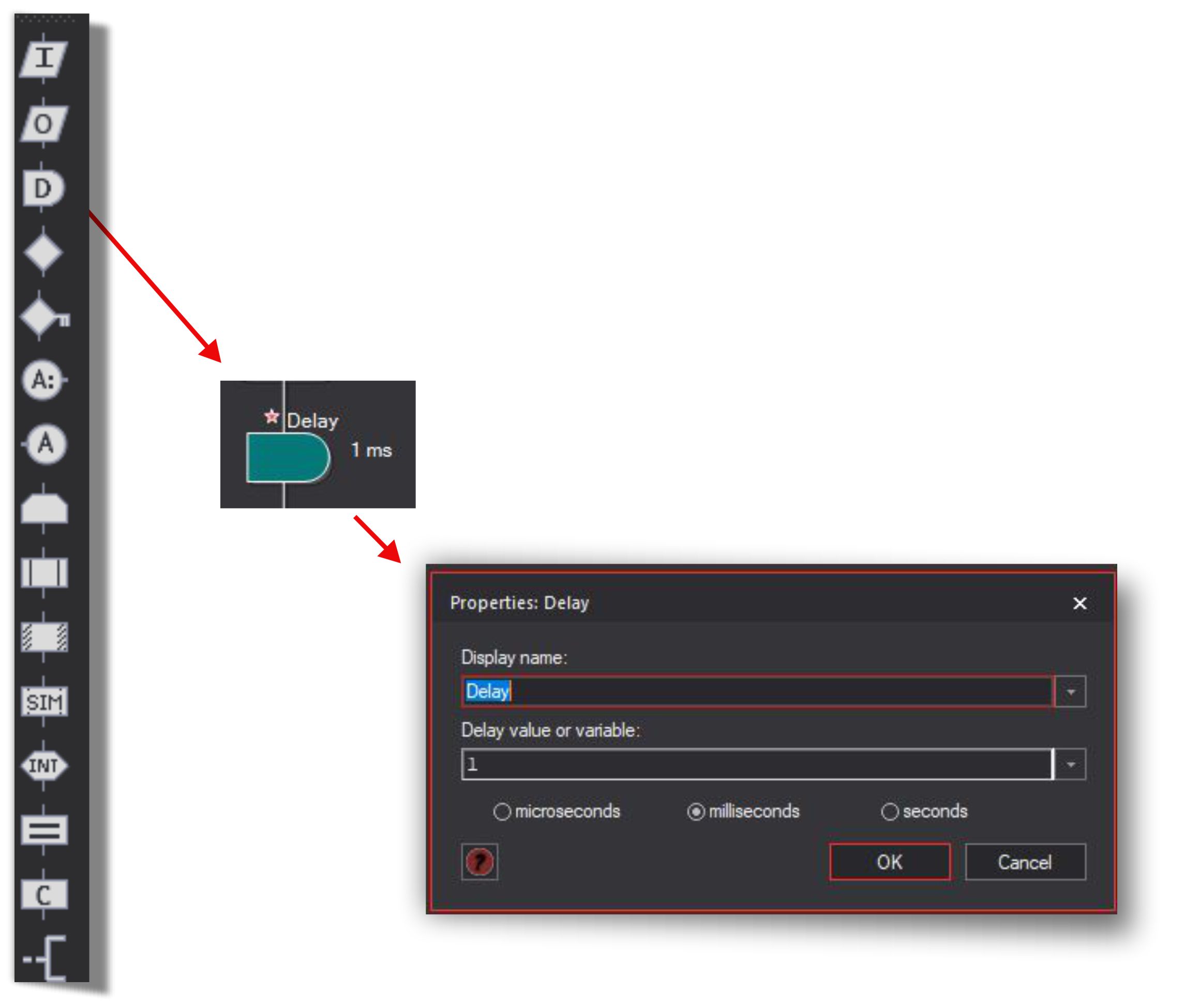
Task: Select the seconds radio button
Action: 889,811
